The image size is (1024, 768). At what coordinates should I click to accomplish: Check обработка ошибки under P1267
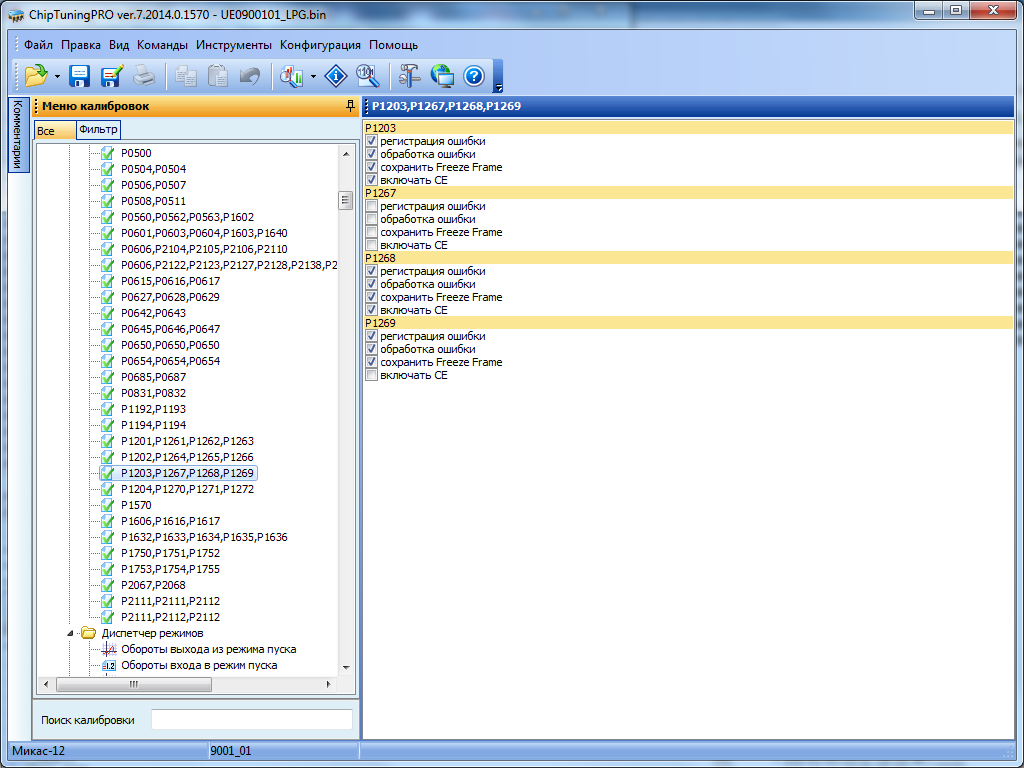372,219
